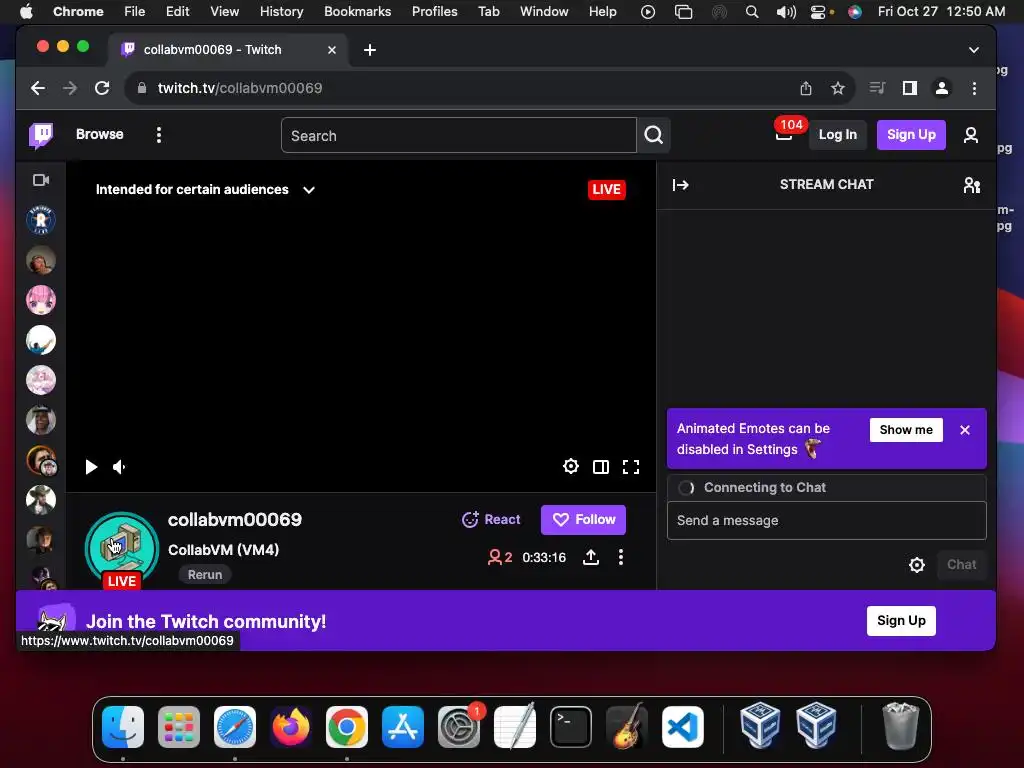Open chat settings gear icon
Screen dimensions: 1024x768
917,565
